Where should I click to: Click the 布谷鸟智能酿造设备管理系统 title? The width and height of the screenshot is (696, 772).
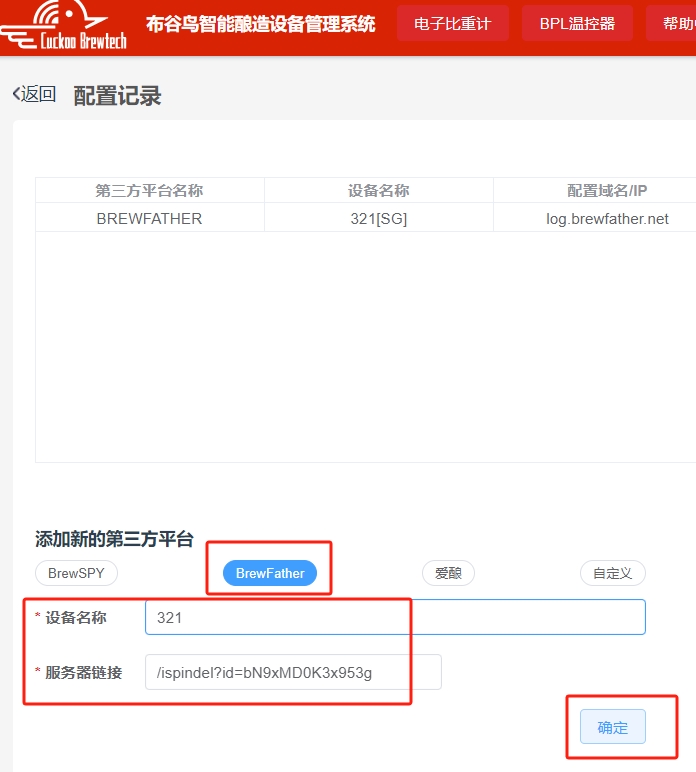pyautogui.click(x=260, y=24)
